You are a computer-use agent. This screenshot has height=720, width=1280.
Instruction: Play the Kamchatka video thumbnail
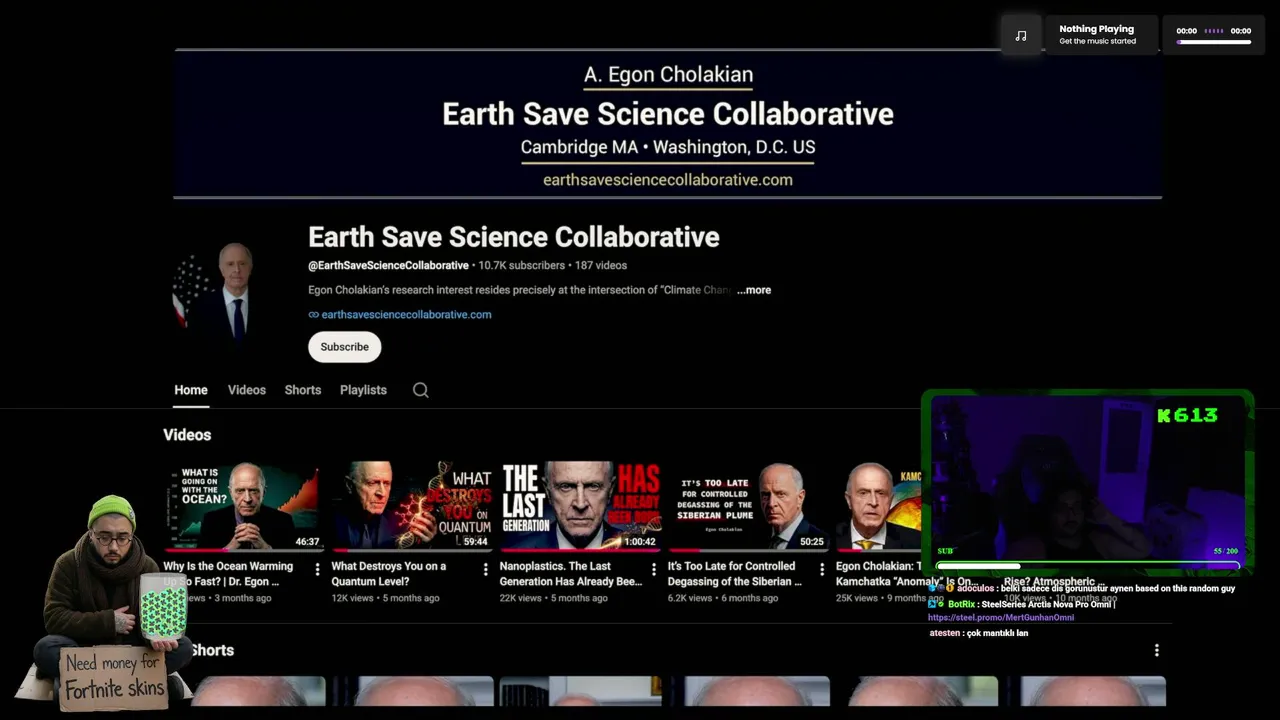(x=879, y=506)
